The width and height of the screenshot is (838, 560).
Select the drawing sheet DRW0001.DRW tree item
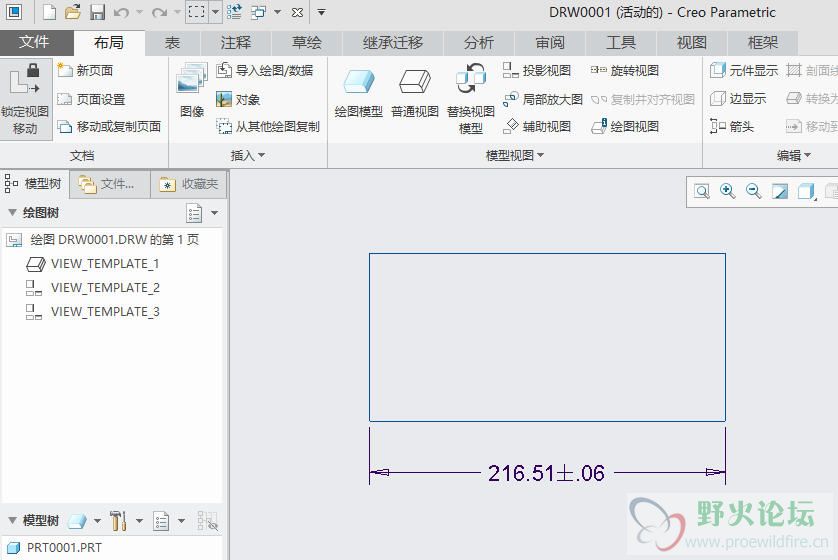(103, 239)
